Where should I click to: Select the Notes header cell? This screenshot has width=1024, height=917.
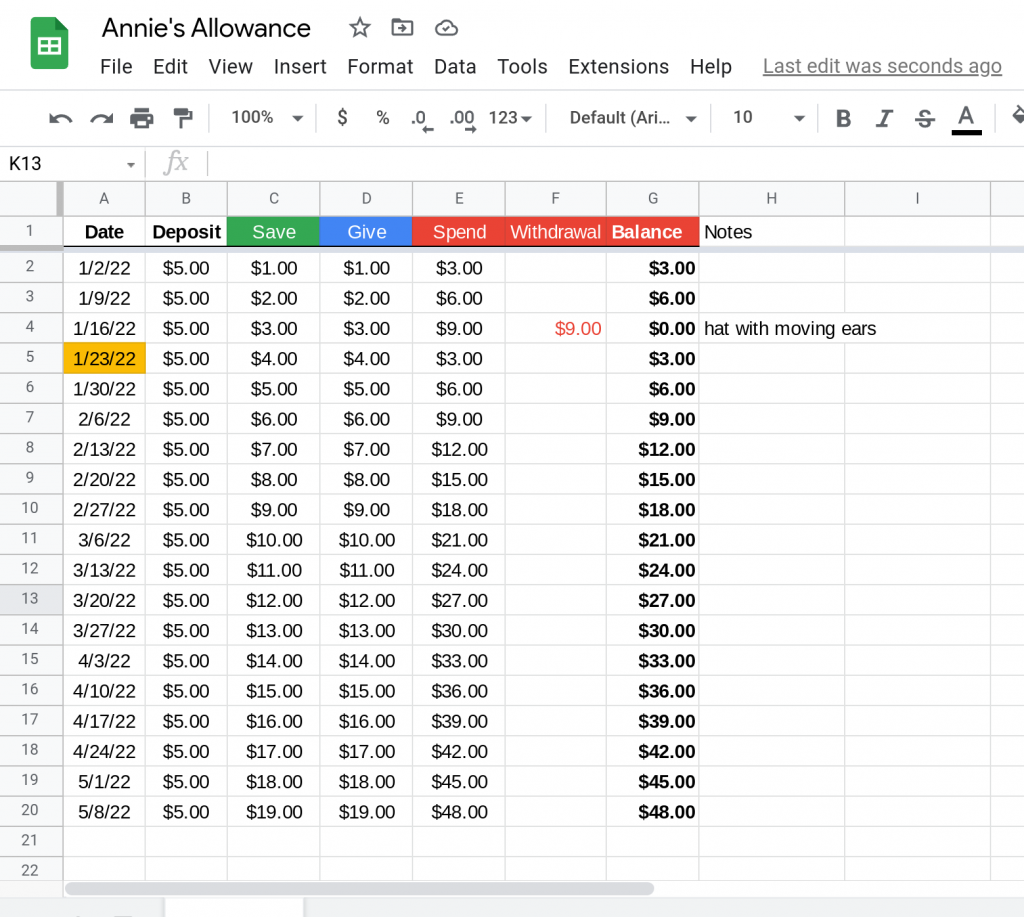771,232
